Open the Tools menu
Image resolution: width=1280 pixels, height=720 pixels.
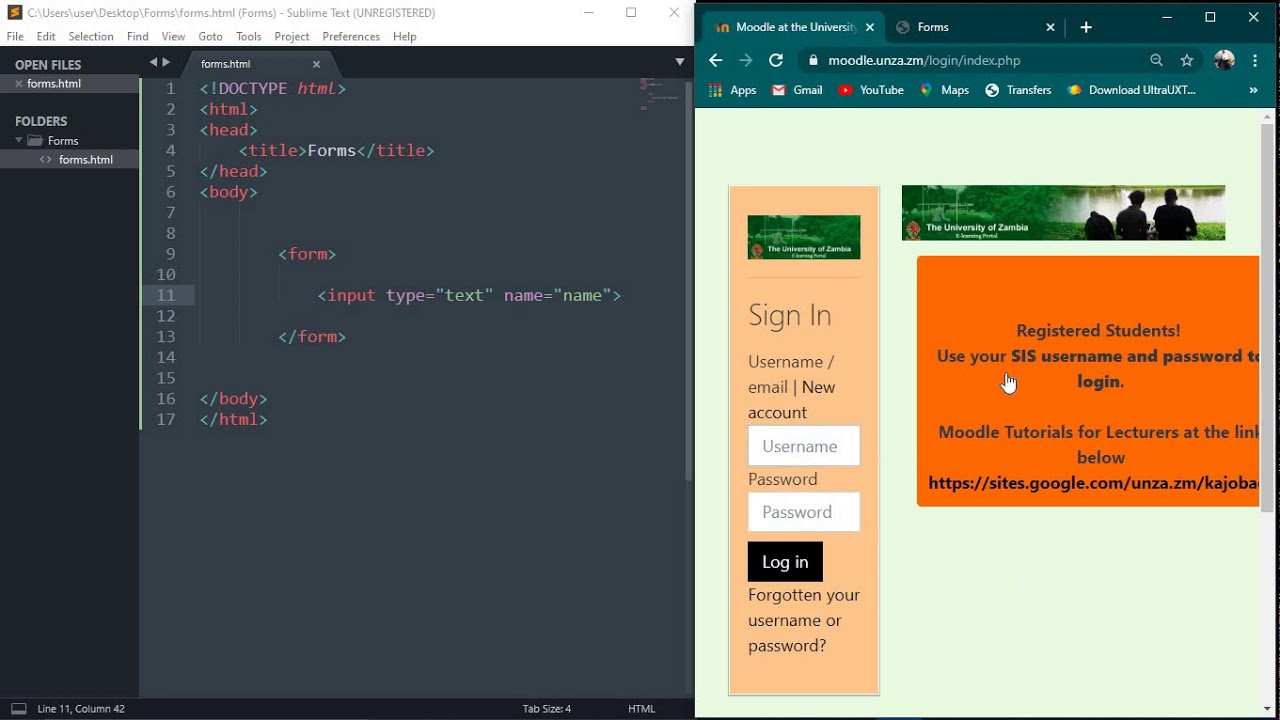click(x=249, y=36)
